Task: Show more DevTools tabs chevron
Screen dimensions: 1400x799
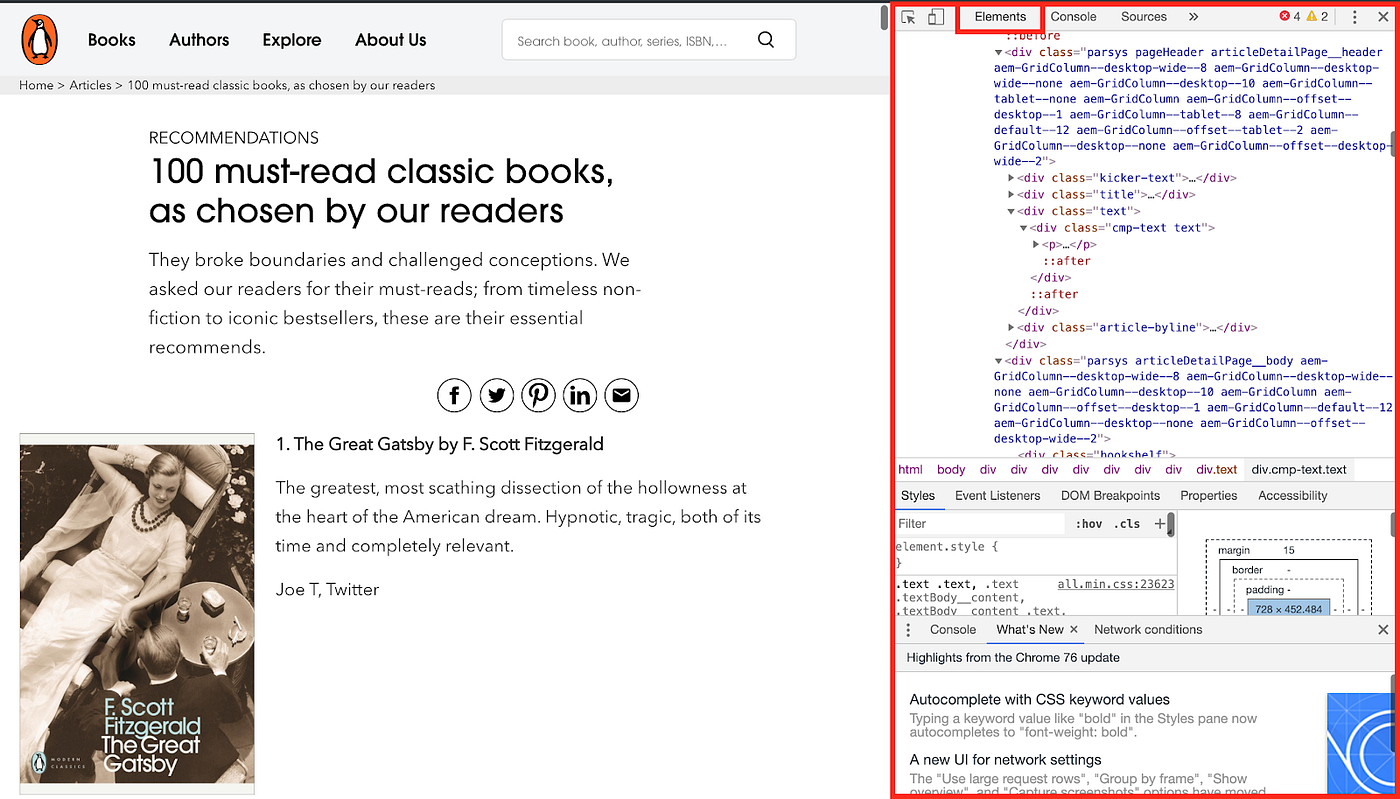Action: click(1193, 17)
